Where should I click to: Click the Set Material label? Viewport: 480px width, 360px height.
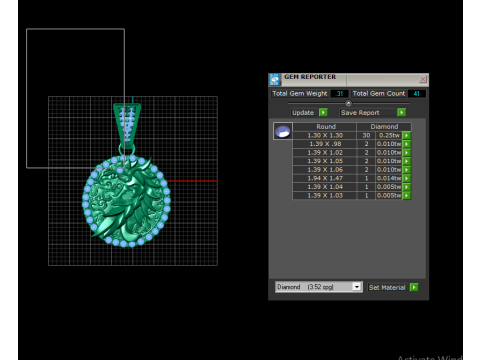tap(387, 287)
